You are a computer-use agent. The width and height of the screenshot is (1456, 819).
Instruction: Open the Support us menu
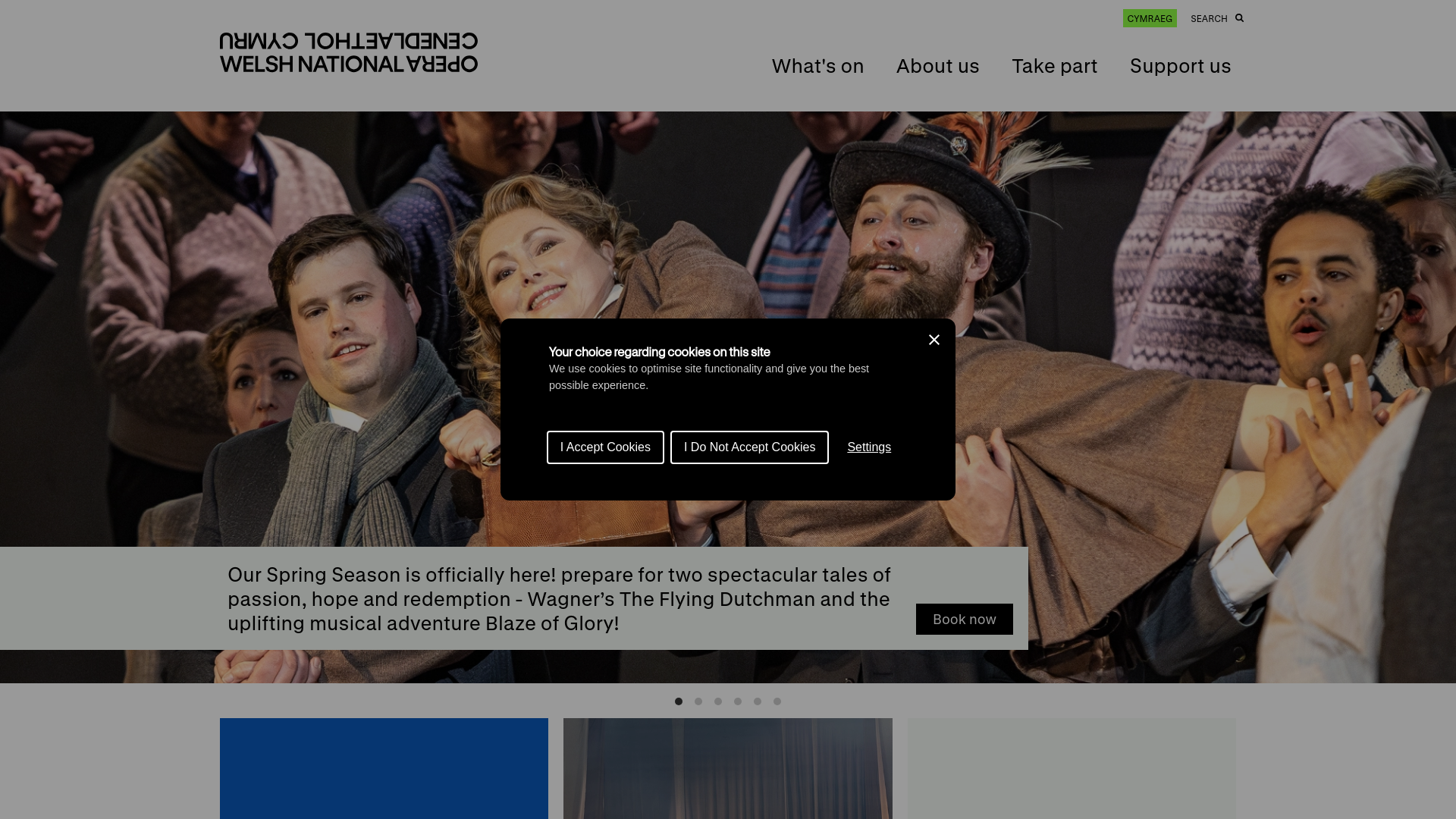1180,66
